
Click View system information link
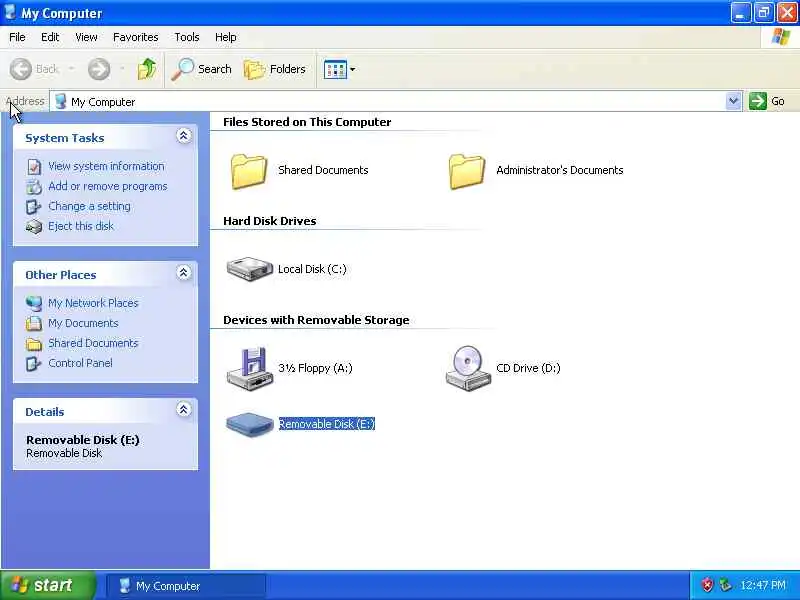(106, 166)
